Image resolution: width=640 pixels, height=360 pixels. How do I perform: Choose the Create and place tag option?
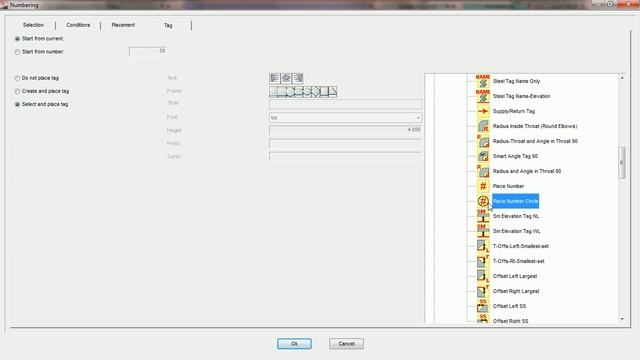[17, 91]
